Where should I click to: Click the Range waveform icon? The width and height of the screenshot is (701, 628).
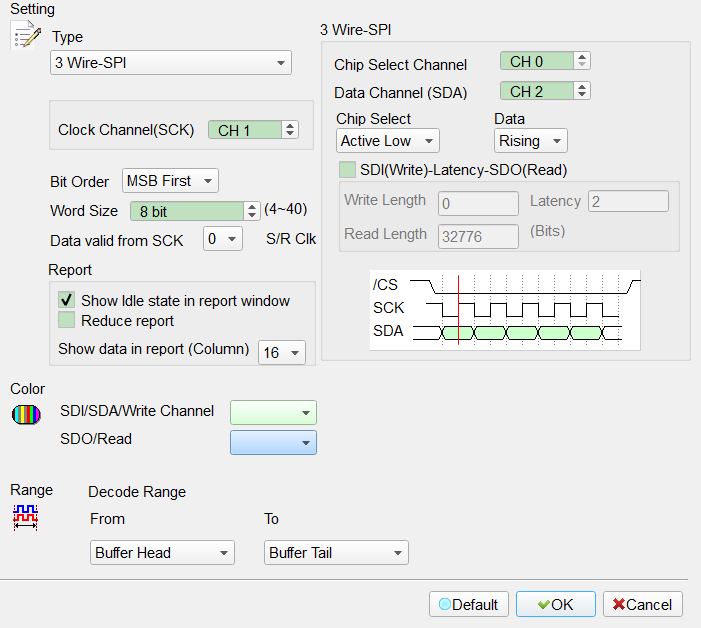tap(25, 517)
